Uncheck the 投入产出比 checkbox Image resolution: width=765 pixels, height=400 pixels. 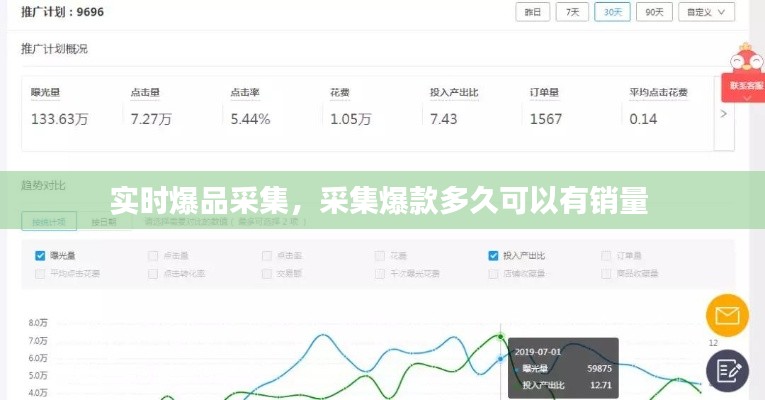493,255
